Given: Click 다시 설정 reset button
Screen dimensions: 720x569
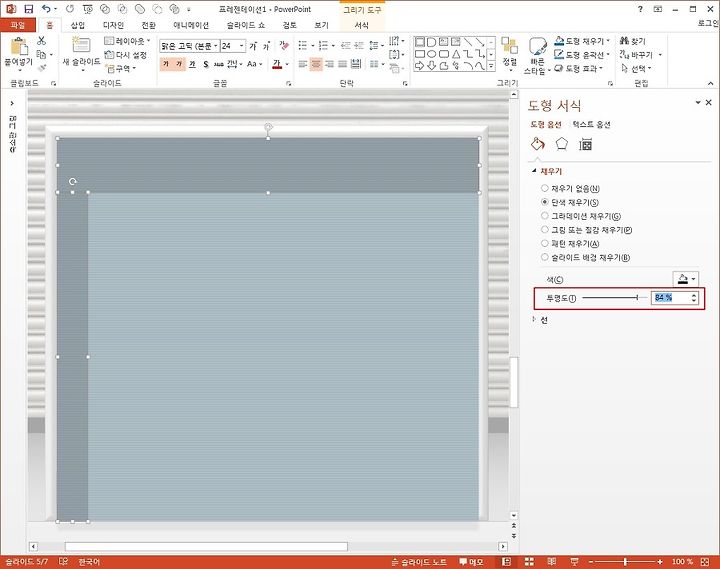Looking at the screenshot, I should (126, 55).
